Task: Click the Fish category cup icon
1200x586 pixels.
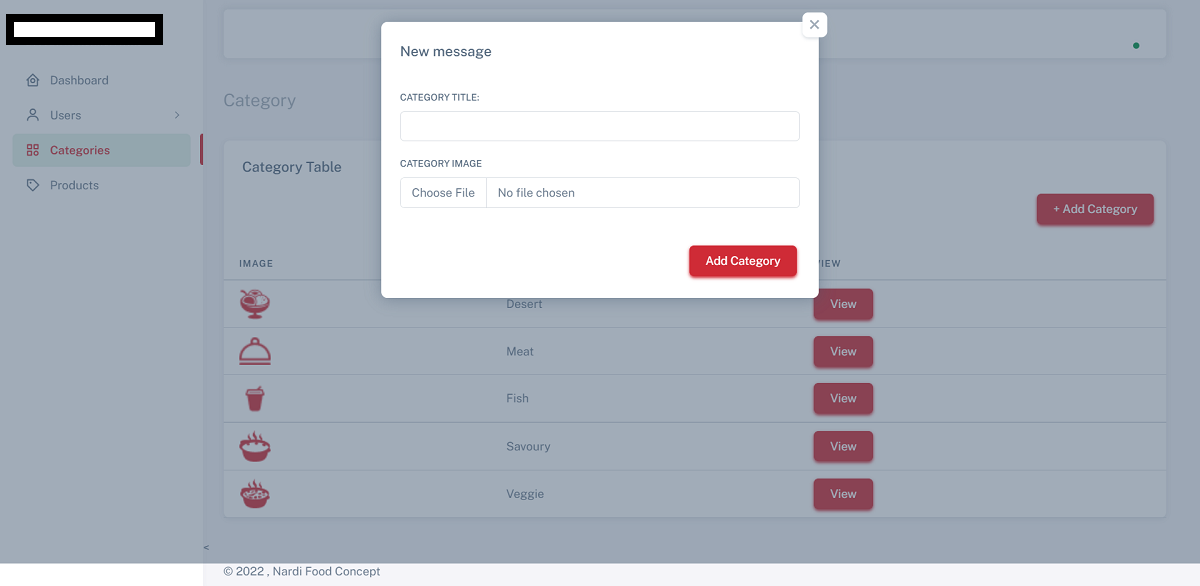Action: pos(255,398)
